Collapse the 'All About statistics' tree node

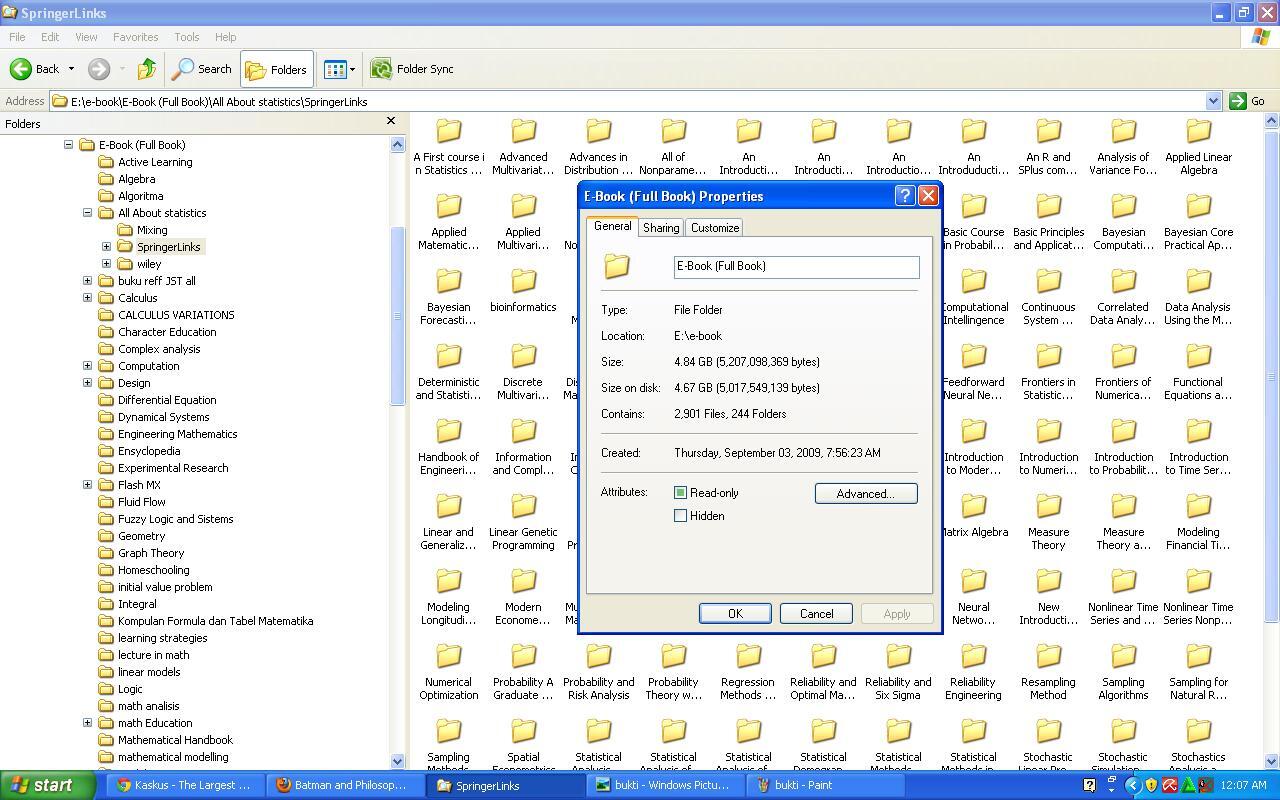coord(87,213)
